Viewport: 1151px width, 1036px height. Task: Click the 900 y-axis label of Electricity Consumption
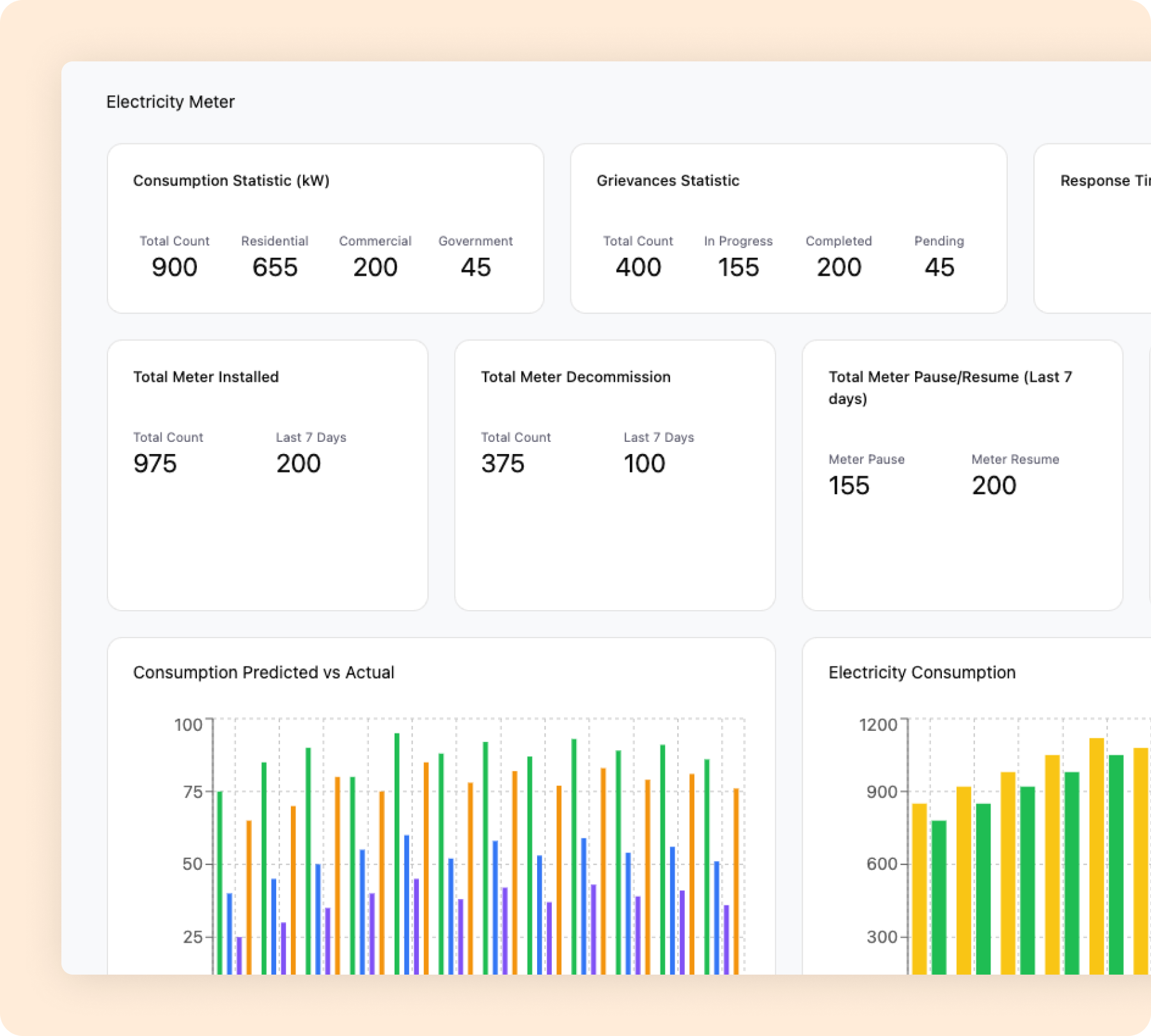click(x=882, y=792)
